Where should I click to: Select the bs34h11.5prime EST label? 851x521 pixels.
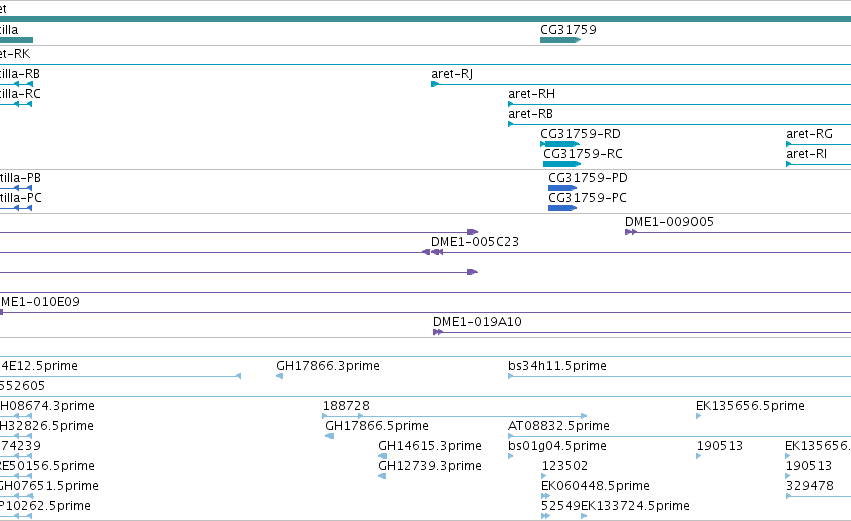557,366
